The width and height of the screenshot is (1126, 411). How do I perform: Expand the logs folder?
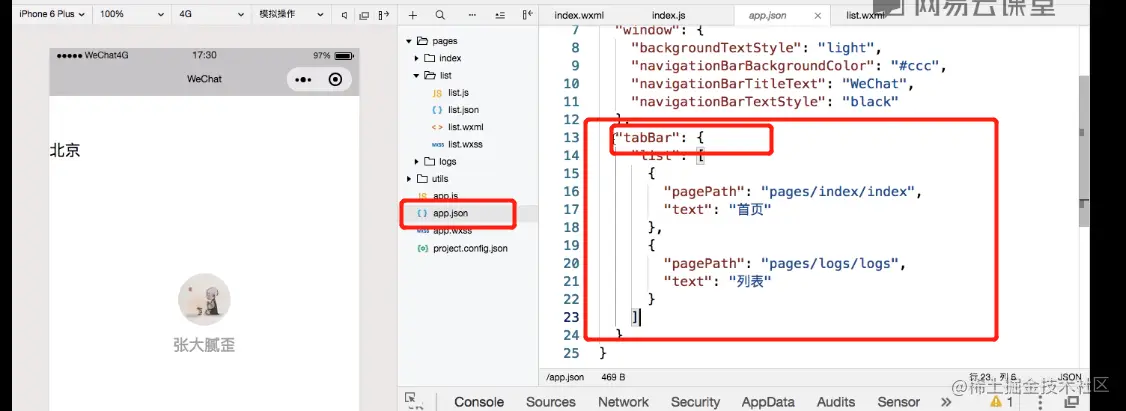[417, 162]
